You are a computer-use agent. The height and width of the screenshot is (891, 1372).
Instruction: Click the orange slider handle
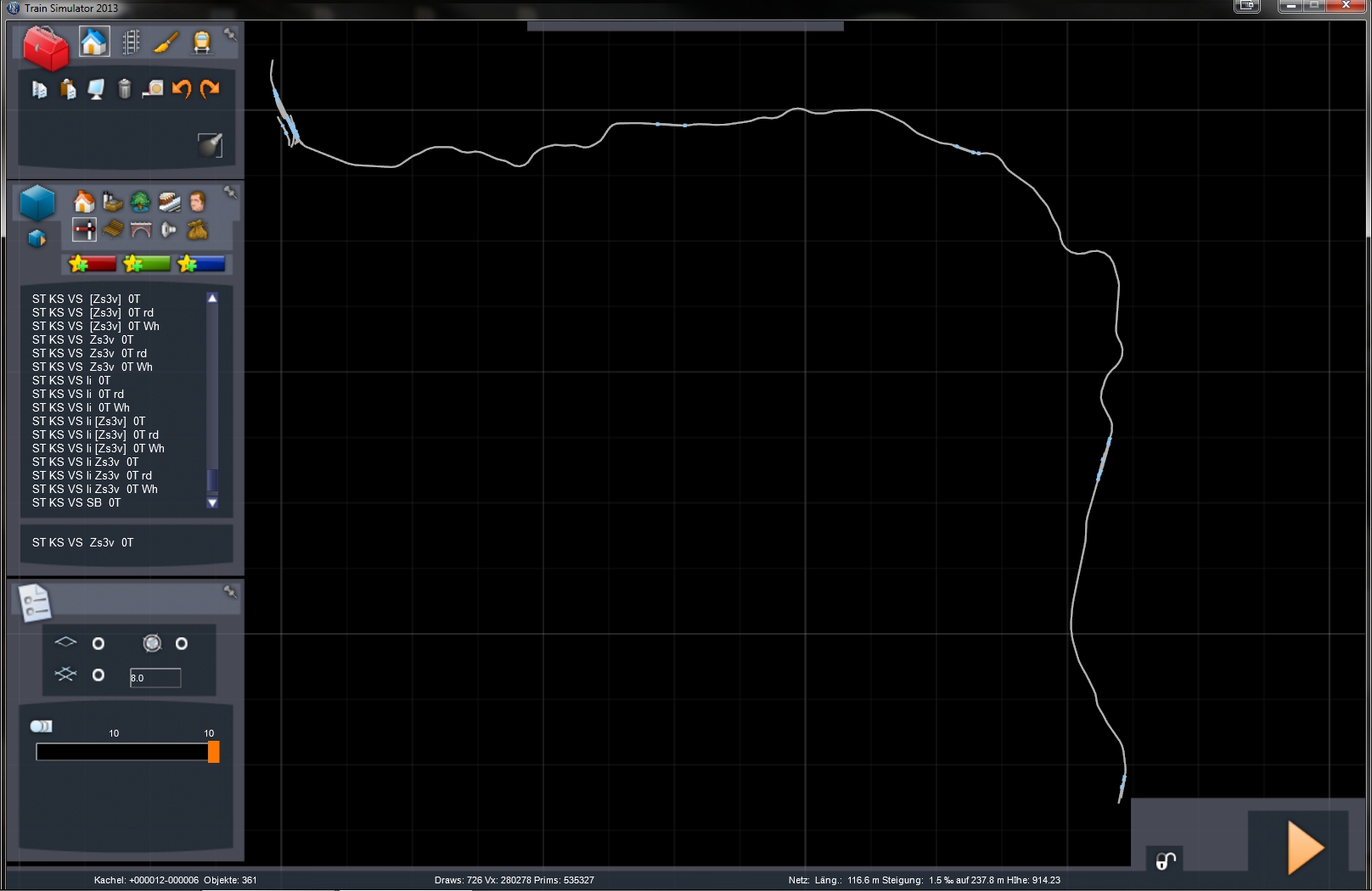(x=214, y=752)
